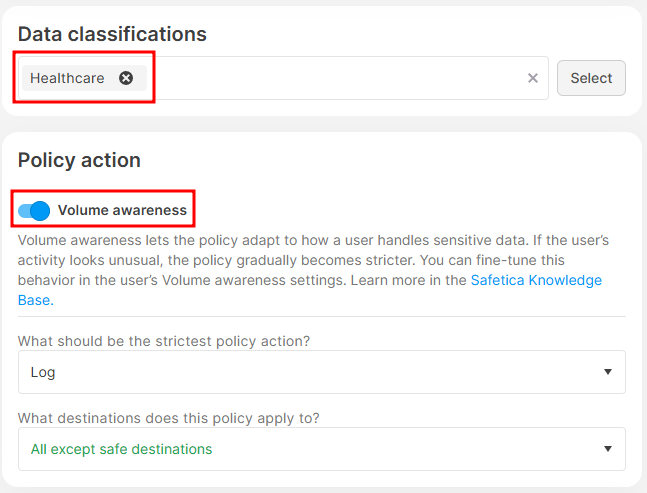The width and height of the screenshot is (647, 493).
Task: Click the Data classifications heading
Action: tap(112, 34)
